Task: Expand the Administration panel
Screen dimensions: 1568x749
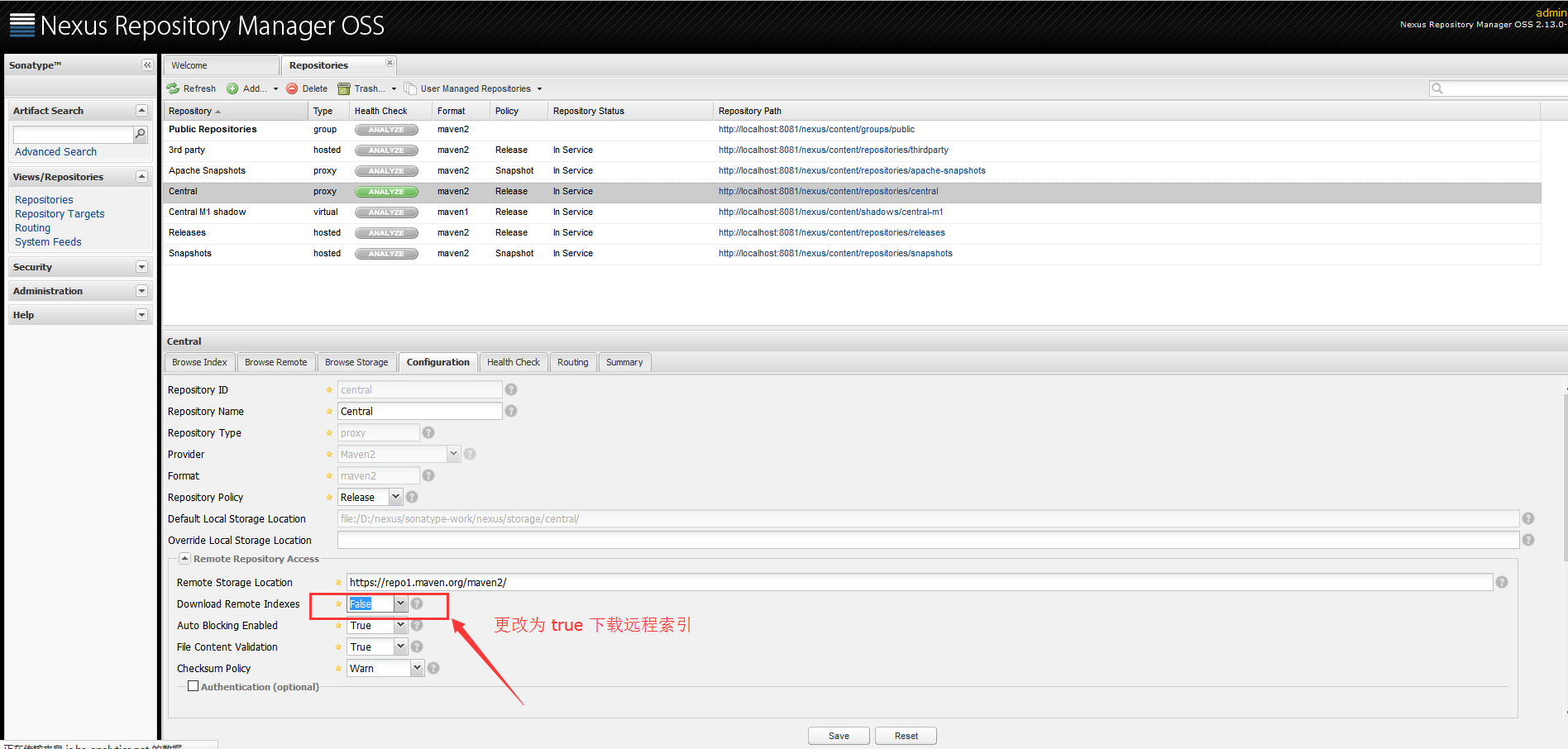Action: 141,291
